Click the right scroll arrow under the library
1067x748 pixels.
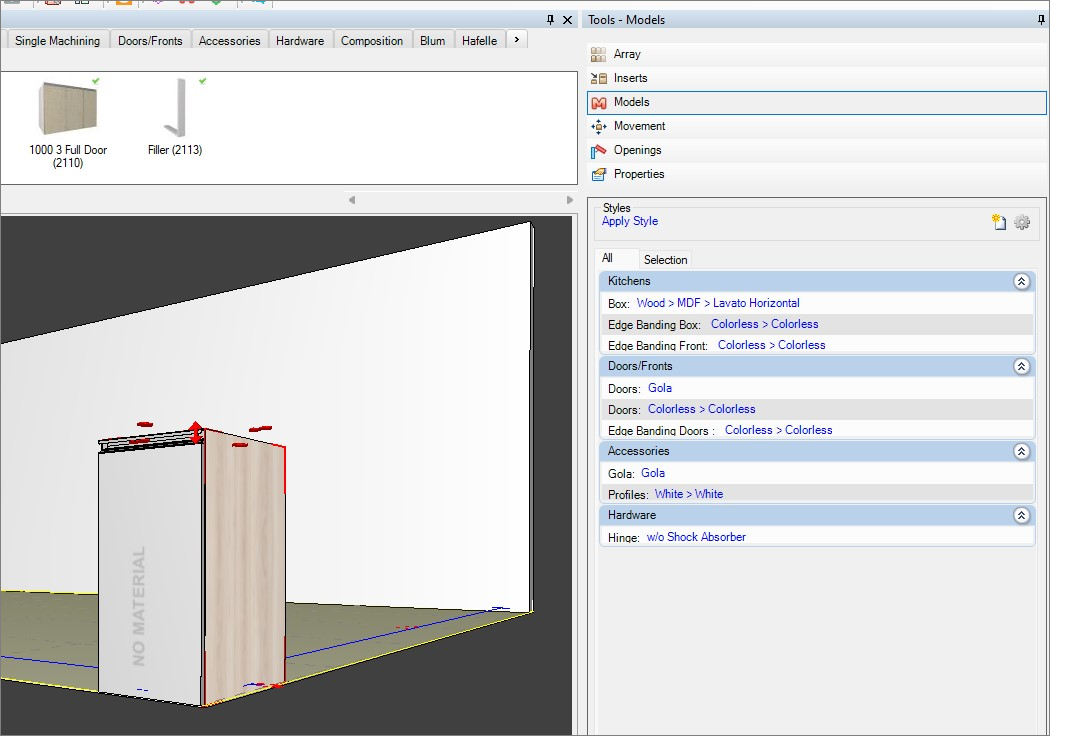(570, 200)
